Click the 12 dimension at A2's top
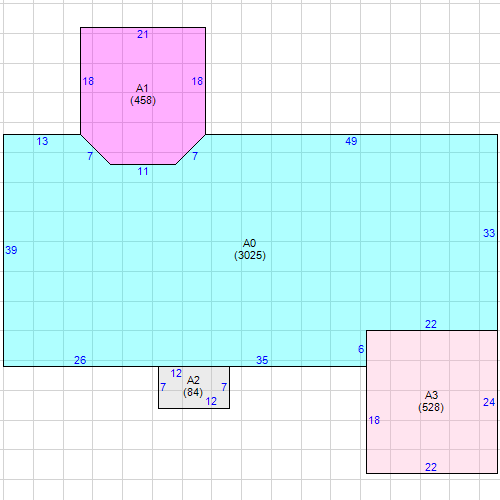 [x=176, y=373]
